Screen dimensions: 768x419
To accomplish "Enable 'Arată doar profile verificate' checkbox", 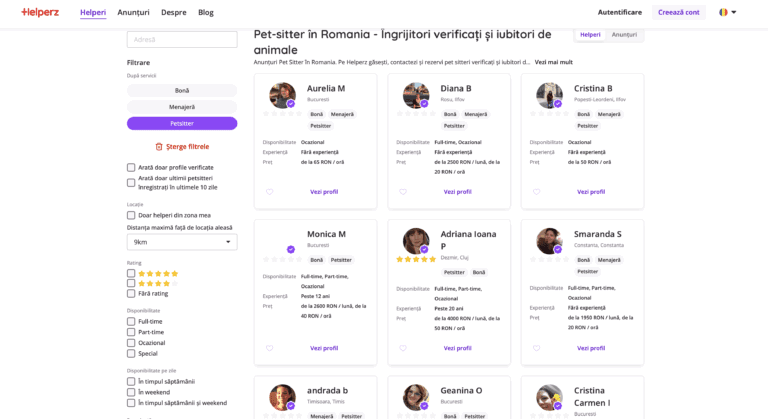I will pyautogui.click(x=131, y=168).
